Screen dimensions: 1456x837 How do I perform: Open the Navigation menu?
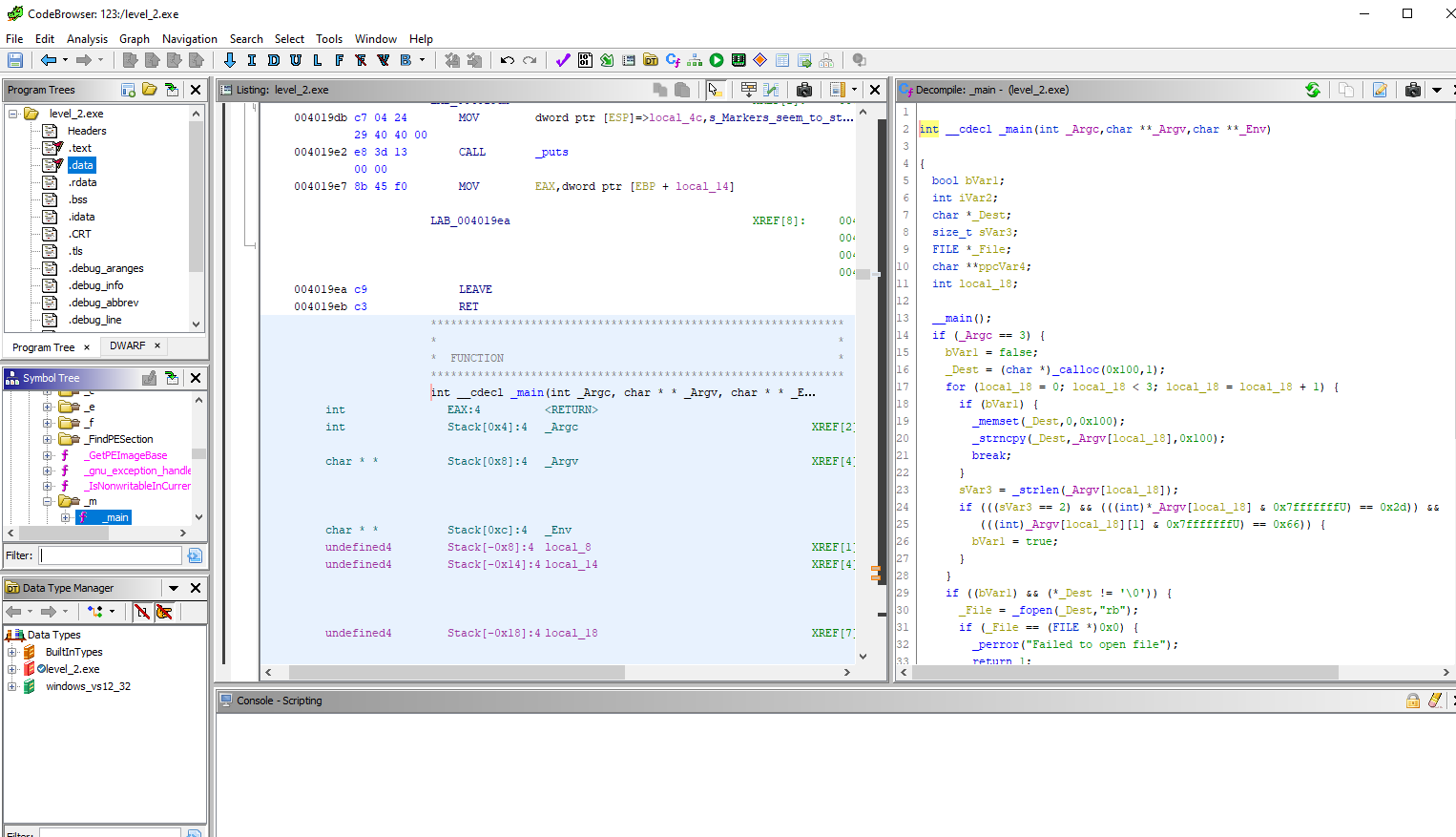(x=190, y=39)
